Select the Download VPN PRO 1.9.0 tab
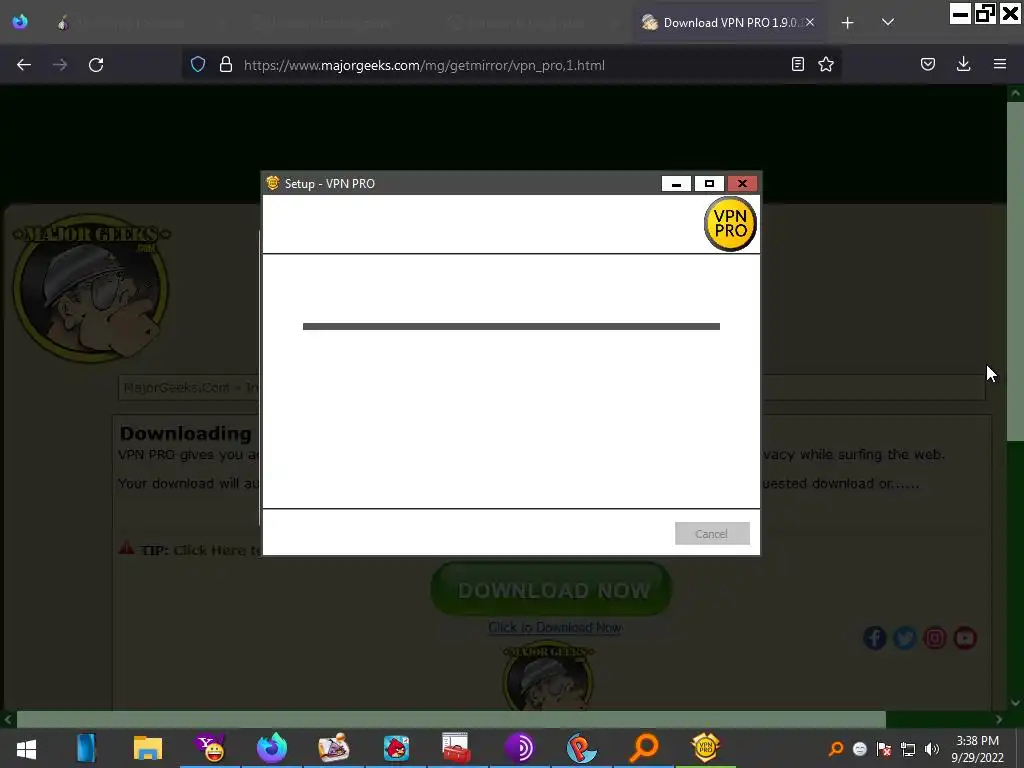The image size is (1024, 768). coord(729,23)
